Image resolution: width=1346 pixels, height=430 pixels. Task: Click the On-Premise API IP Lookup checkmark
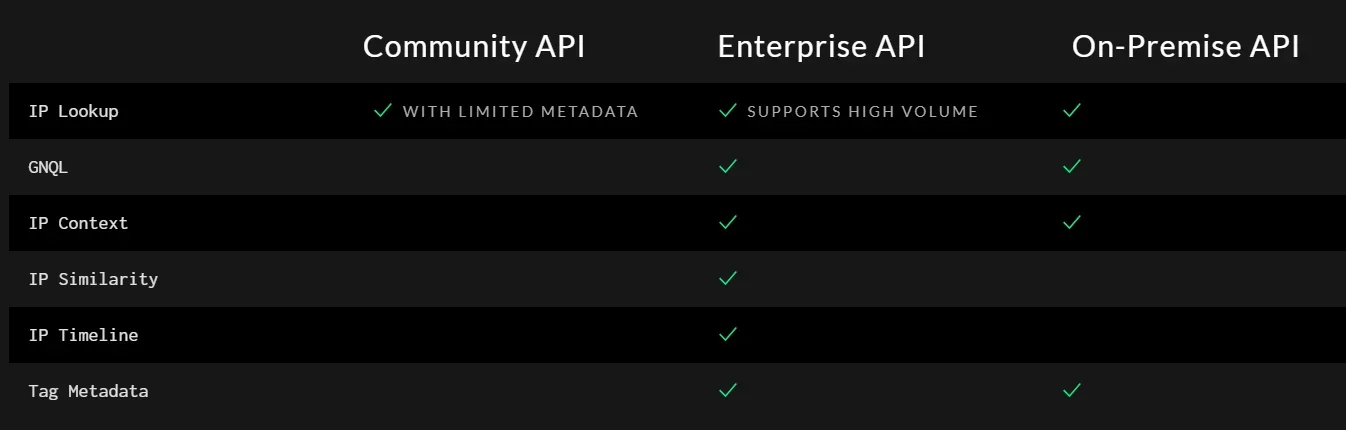point(1072,111)
